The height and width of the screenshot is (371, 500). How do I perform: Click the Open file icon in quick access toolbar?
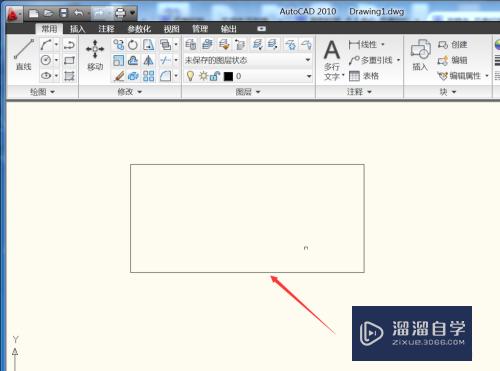tap(49, 13)
